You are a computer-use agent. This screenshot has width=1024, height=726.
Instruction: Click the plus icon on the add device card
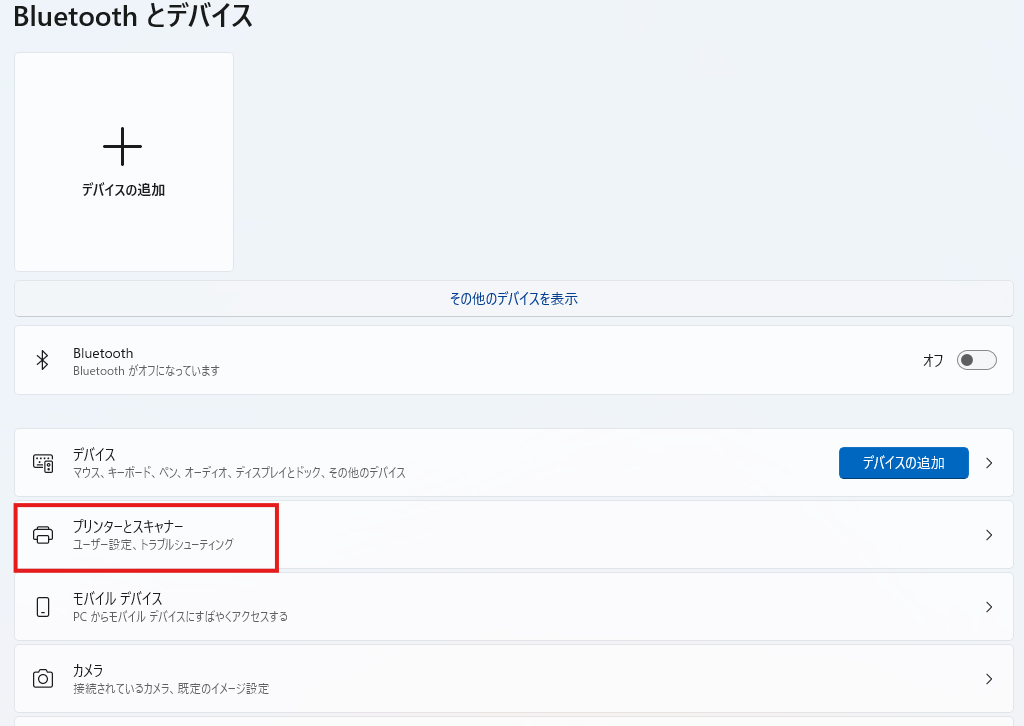pyautogui.click(x=123, y=147)
